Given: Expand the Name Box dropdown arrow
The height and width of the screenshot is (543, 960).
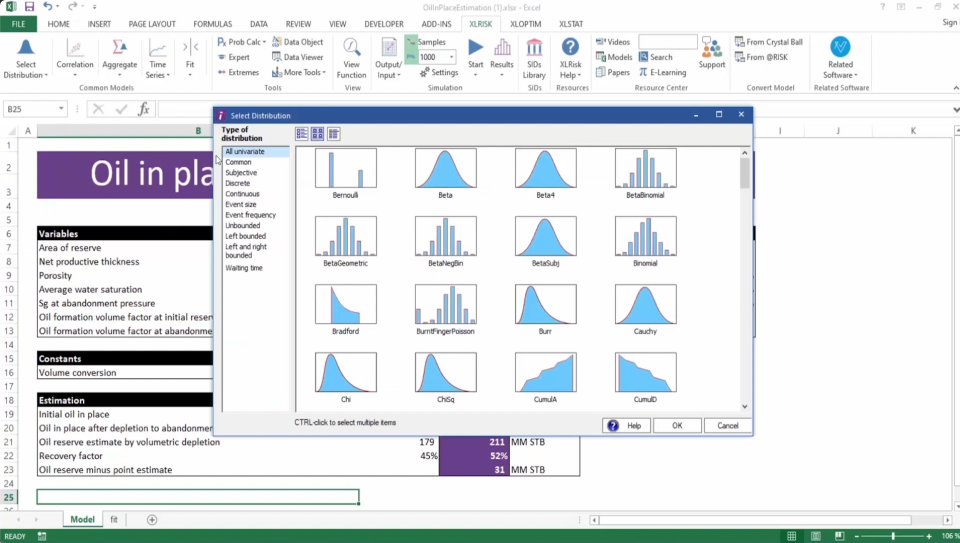Looking at the screenshot, I should [61, 109].
